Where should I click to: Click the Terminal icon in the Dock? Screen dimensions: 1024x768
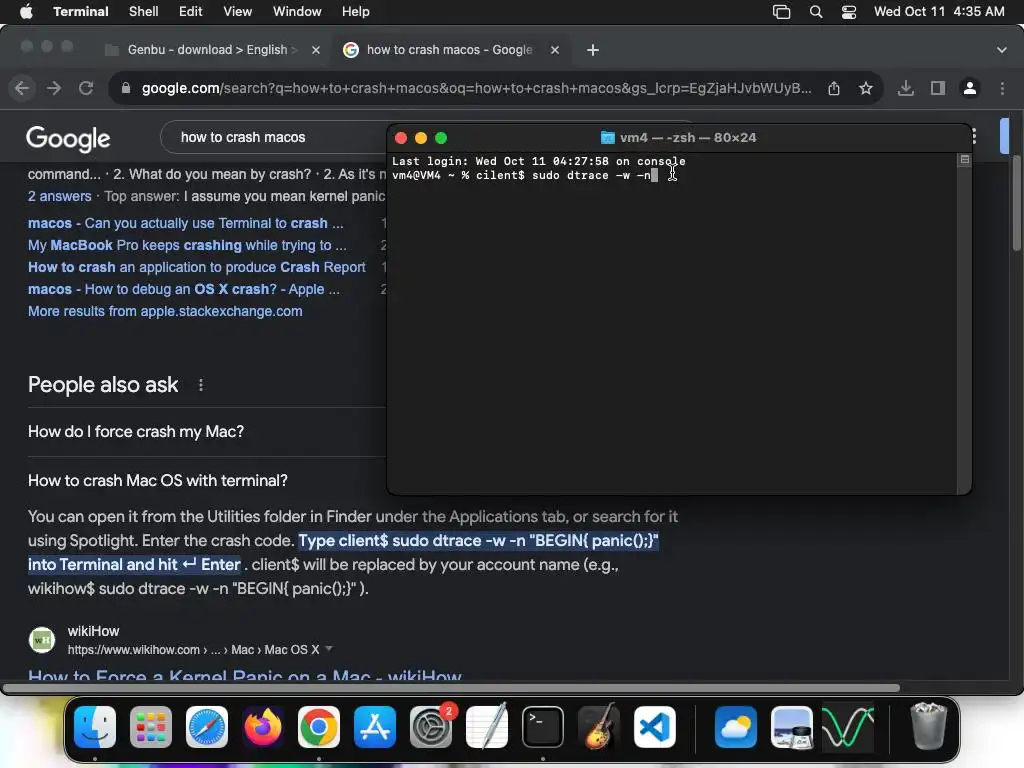pyautogui.click(x=543, y=727)
